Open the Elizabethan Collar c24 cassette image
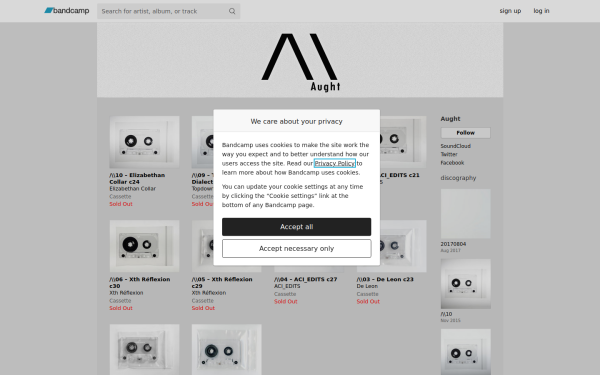 144,142
